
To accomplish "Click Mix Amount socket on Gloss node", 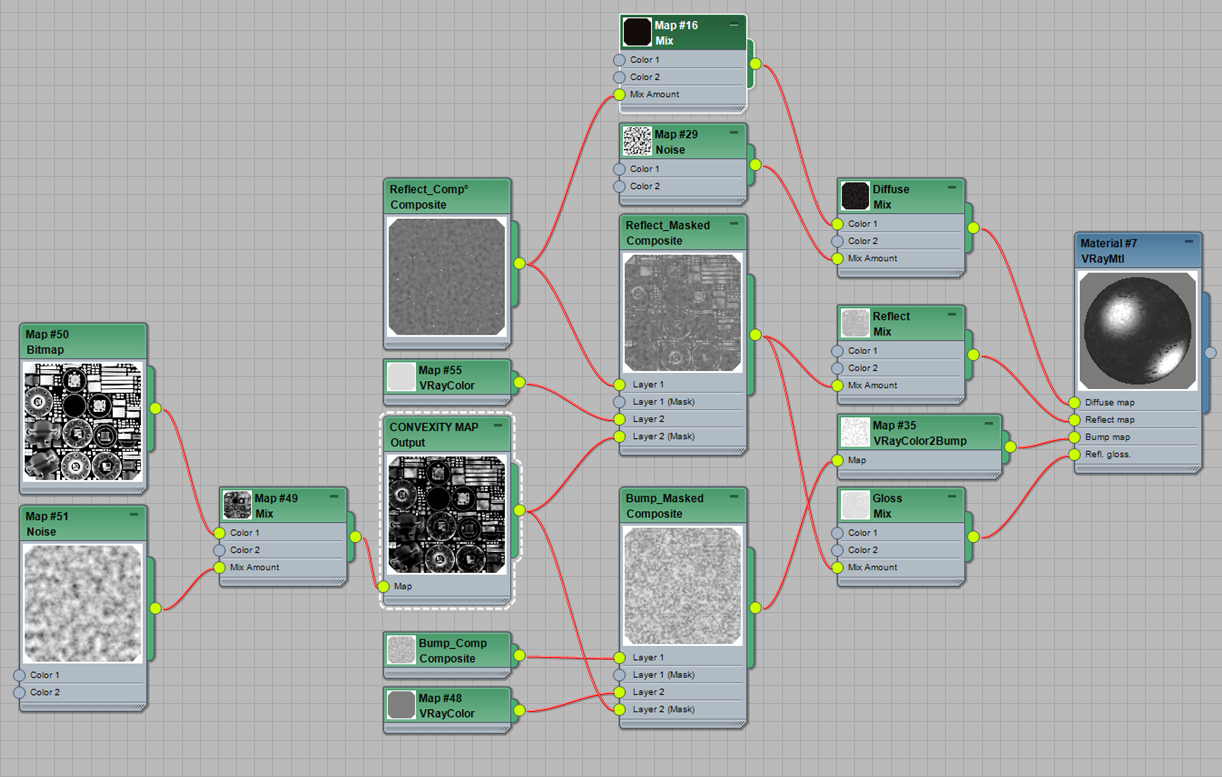I will [839, 567].
